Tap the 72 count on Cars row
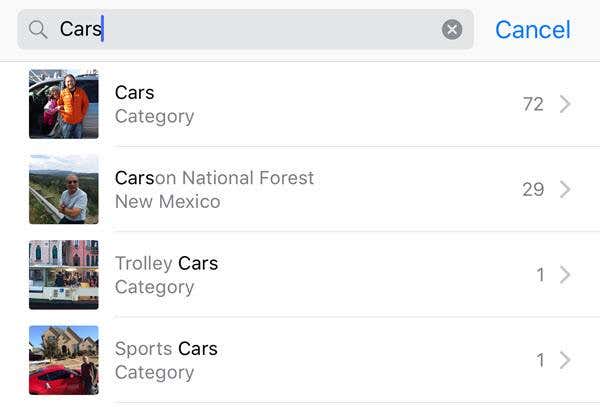Viewport: 600px width, 408px height. click(x=533, y=104)
